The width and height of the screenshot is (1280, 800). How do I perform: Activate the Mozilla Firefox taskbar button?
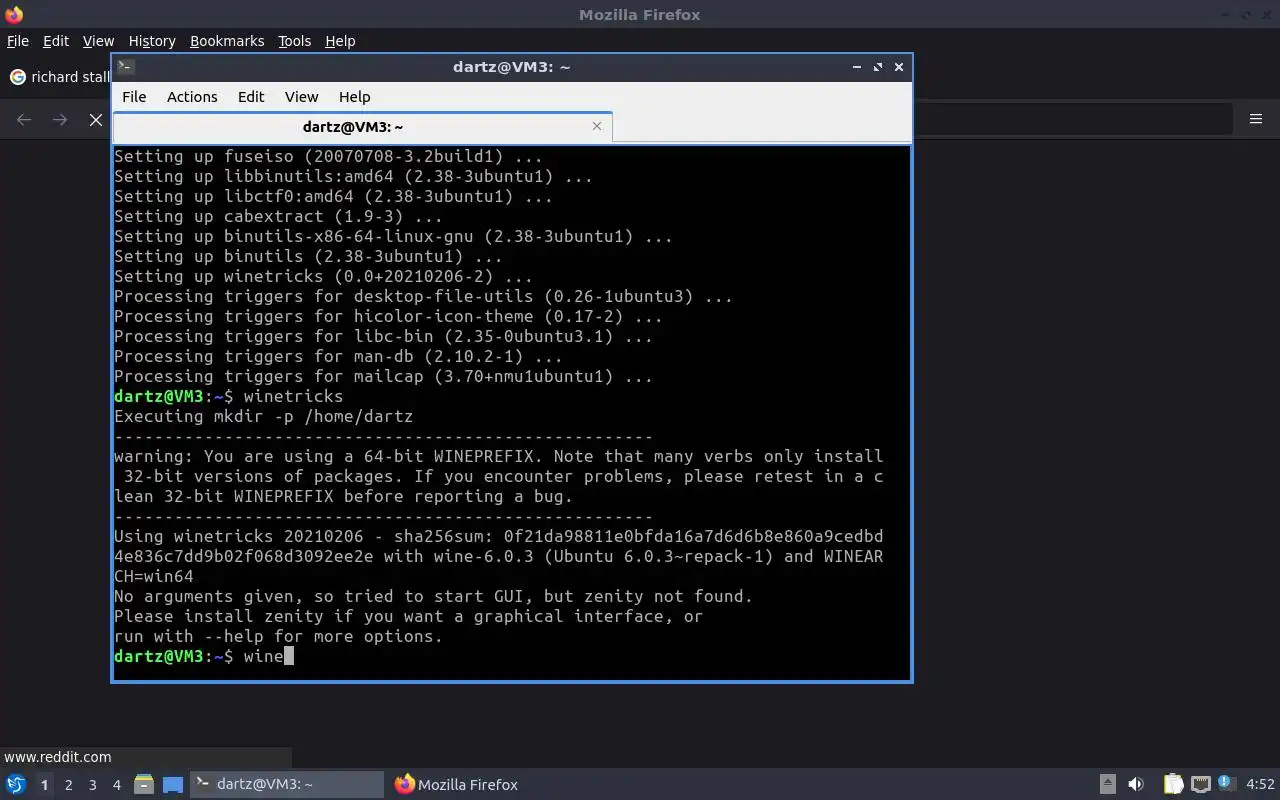coord(457,785)
